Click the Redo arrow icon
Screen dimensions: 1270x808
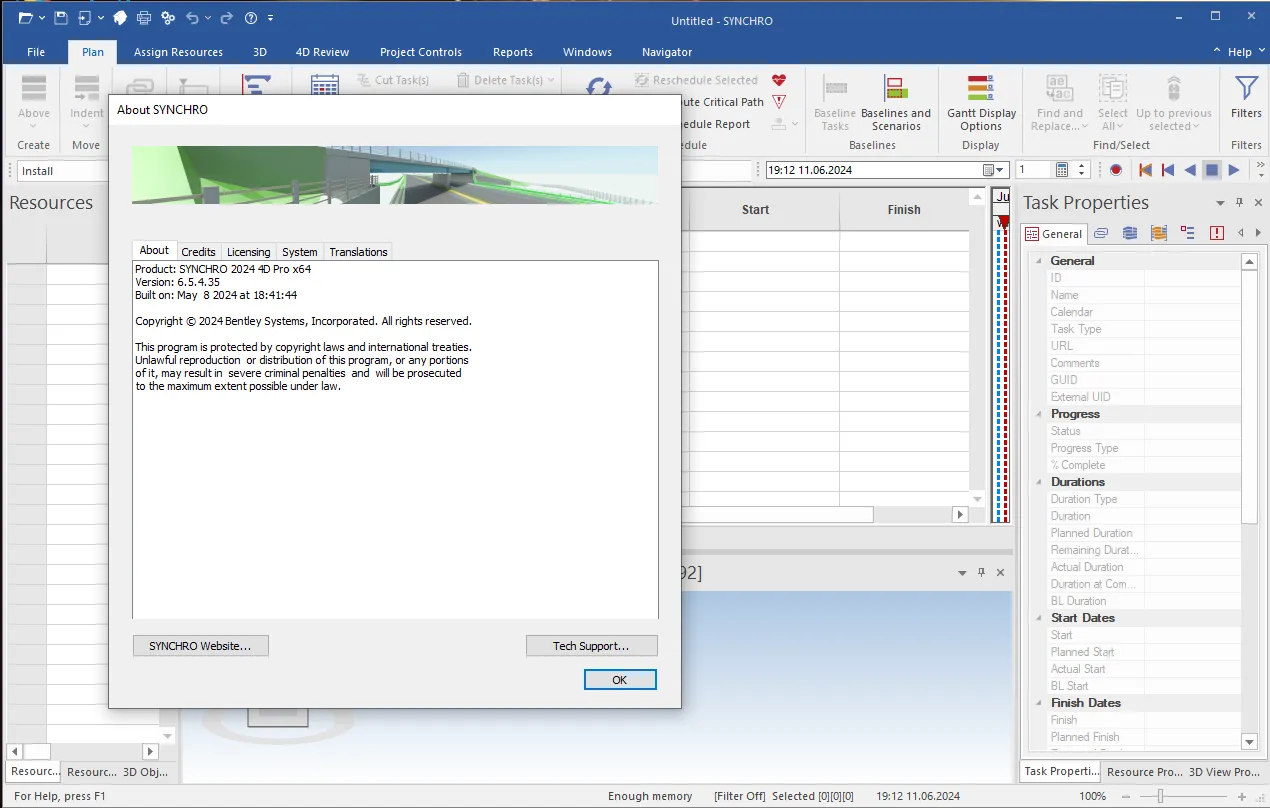pyautogui.click(x=226, y=18)
